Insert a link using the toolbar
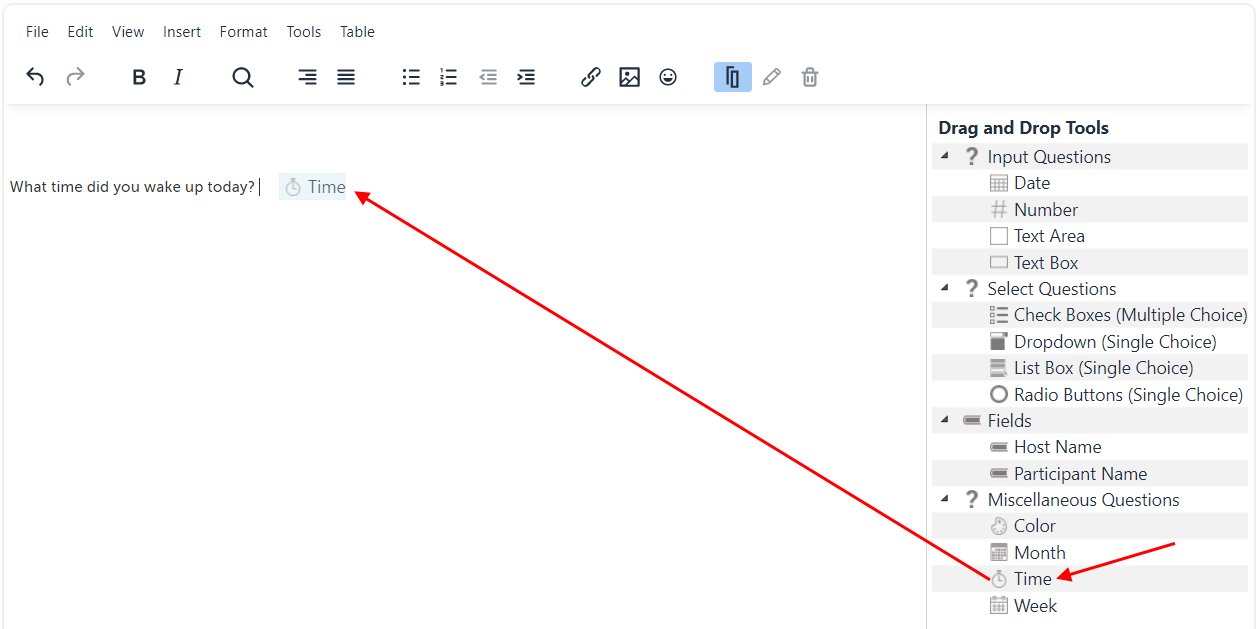 590,77
